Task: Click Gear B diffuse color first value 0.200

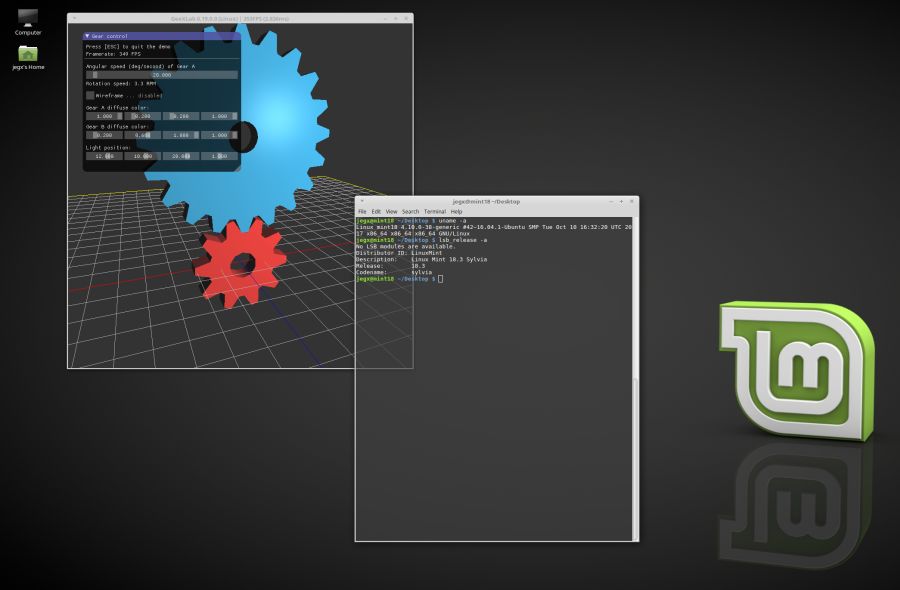Action: coord(104,135)
